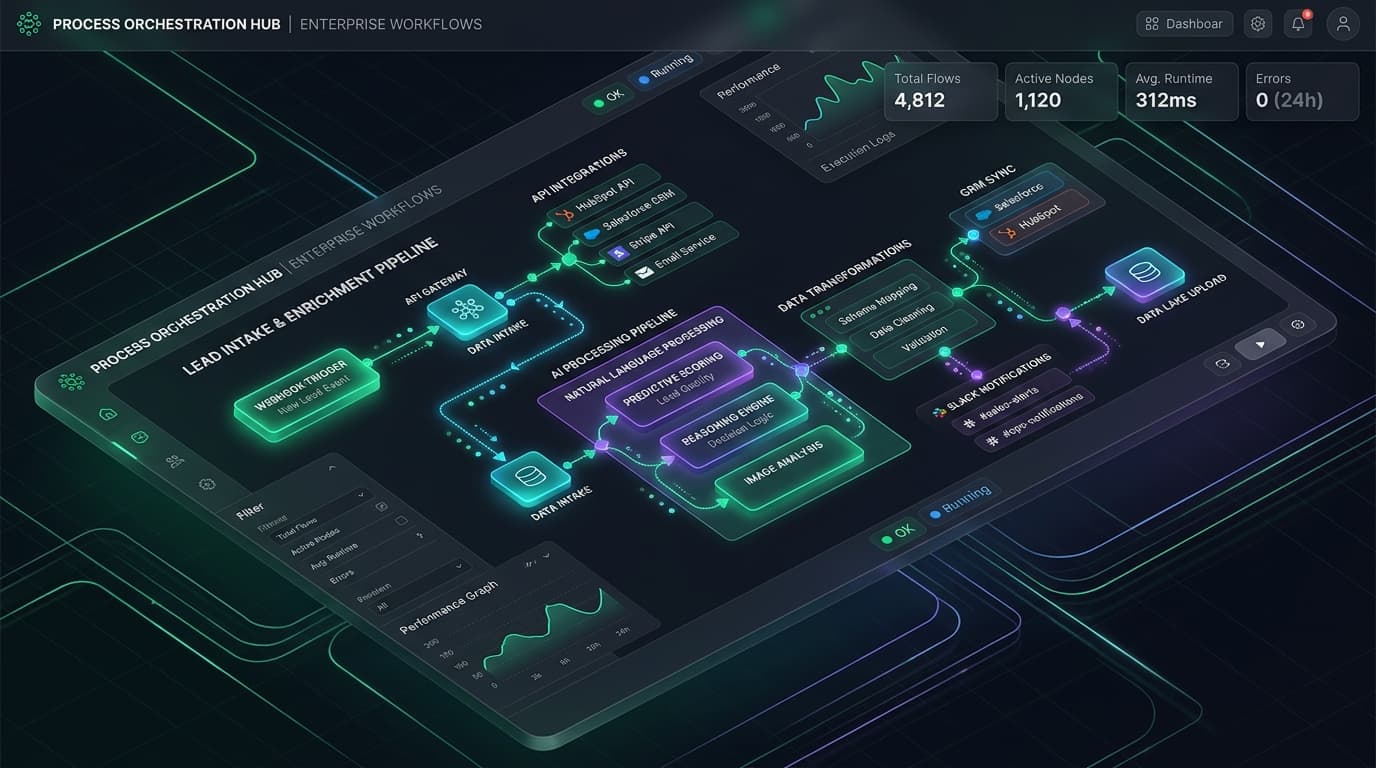Open settings gear in the top header
The height and width of the screenshot is (768, 1376).
(1258, 24)
